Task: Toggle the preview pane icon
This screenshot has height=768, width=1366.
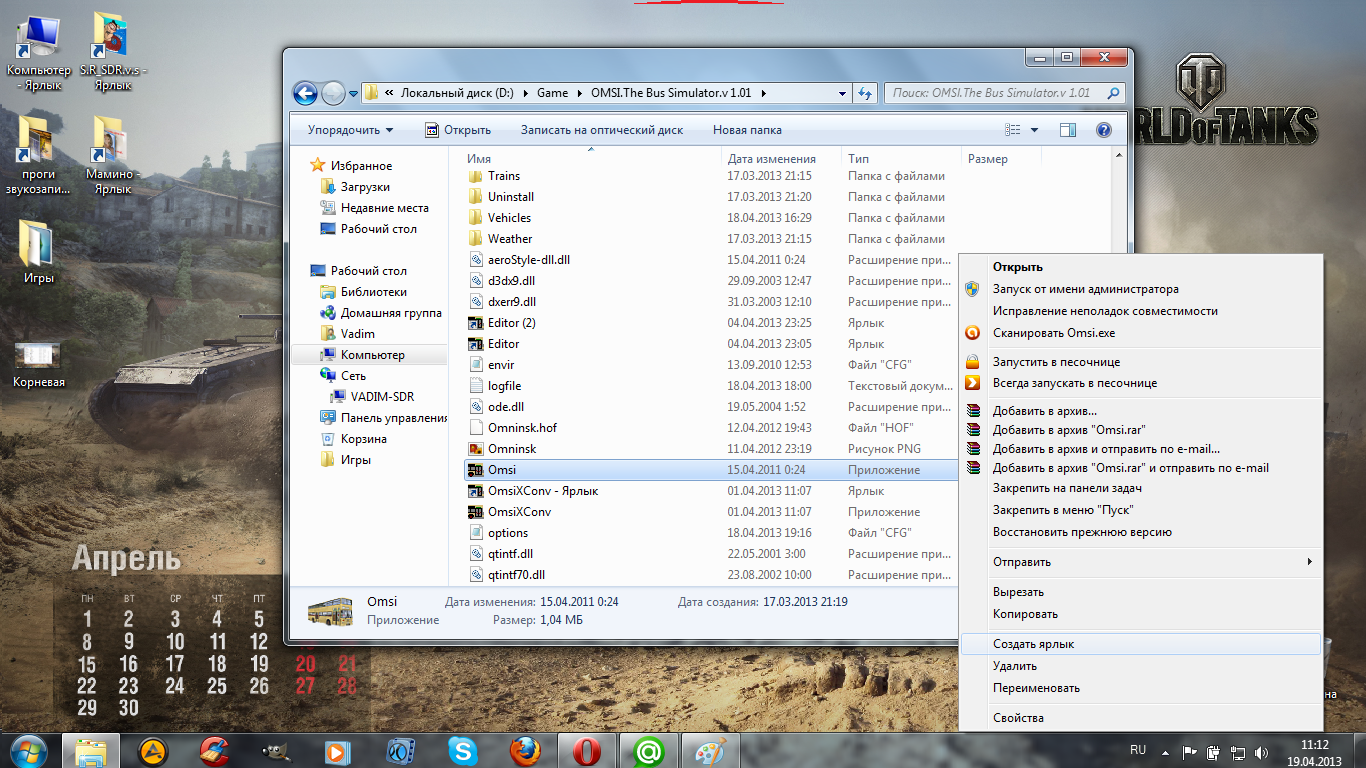Action: pos(1068,130)
